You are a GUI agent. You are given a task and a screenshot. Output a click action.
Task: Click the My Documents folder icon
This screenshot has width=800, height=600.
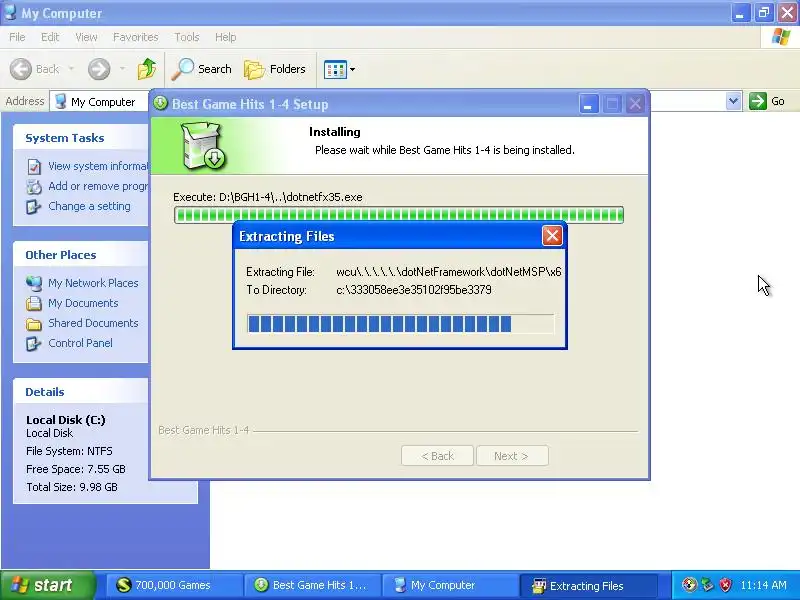34,304
